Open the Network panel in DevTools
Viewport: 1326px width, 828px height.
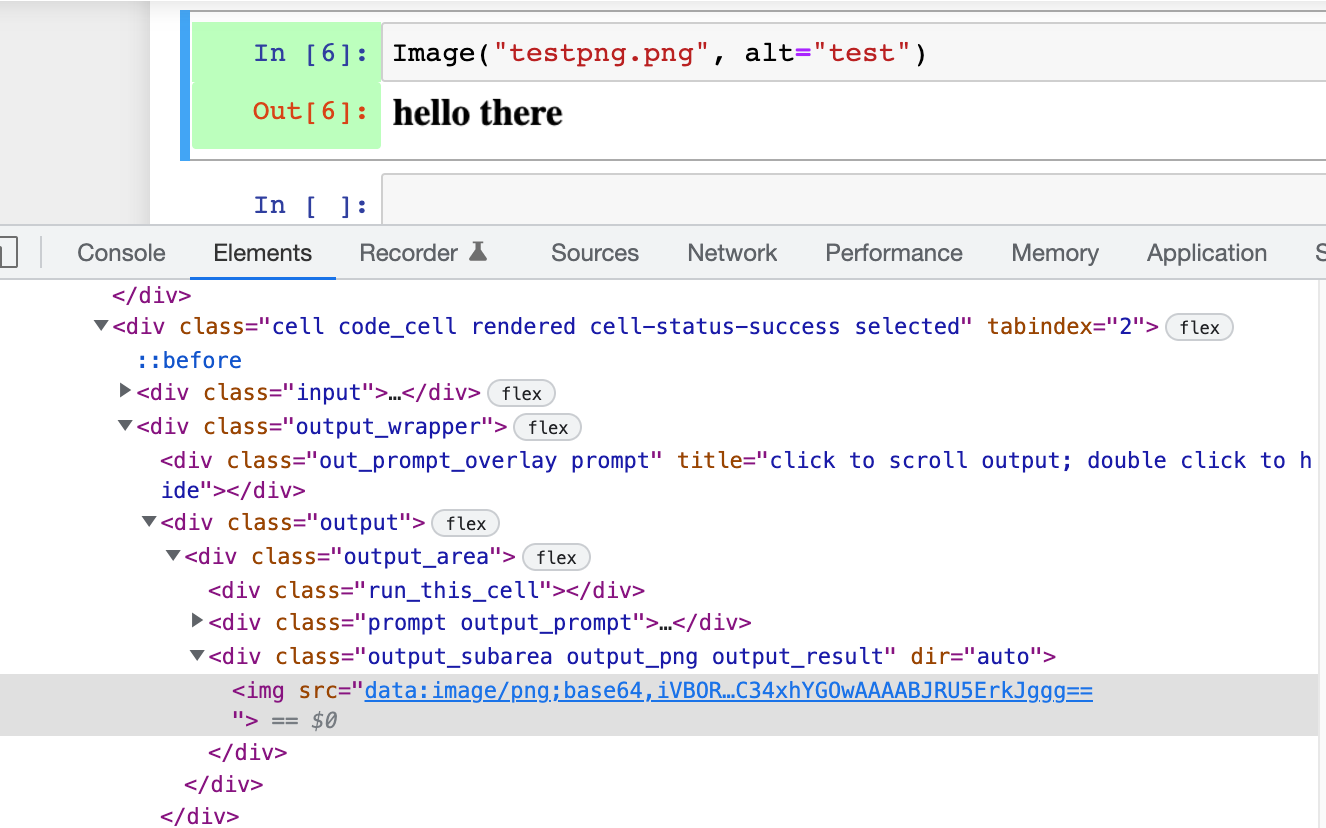tap(731, 253)
